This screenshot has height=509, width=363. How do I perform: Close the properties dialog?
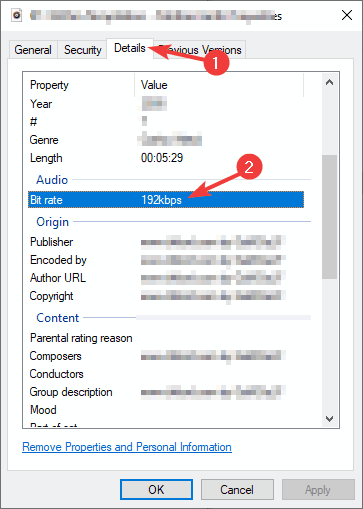pyautogui.click(x=347, y=15)
